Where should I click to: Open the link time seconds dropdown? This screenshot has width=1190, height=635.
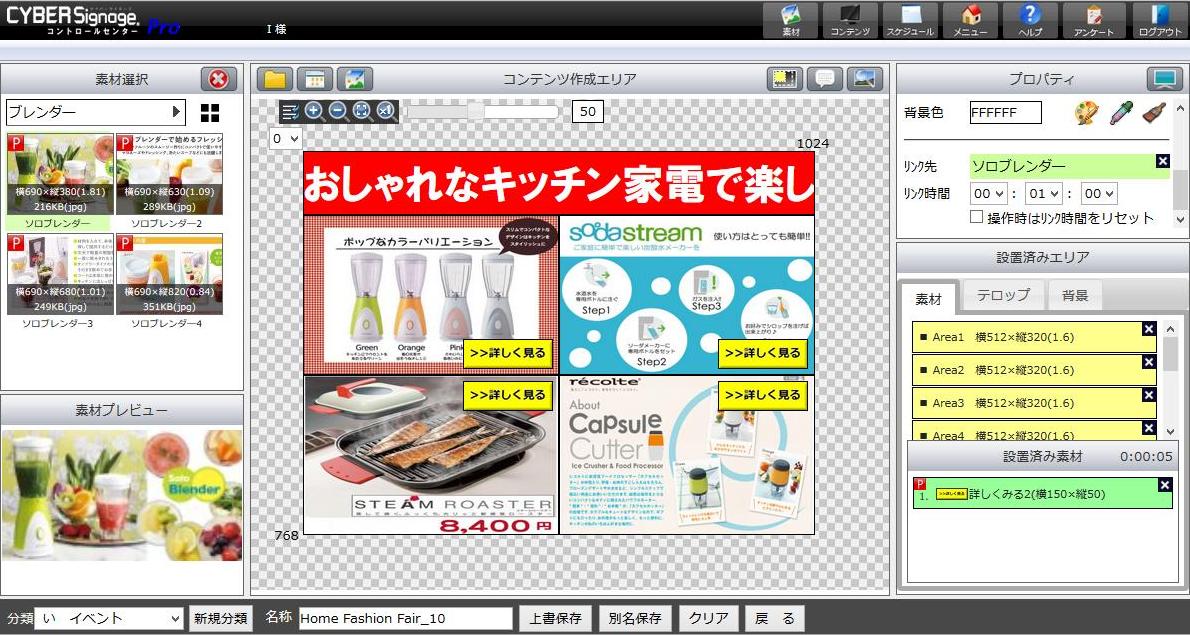pos(1099,194)
